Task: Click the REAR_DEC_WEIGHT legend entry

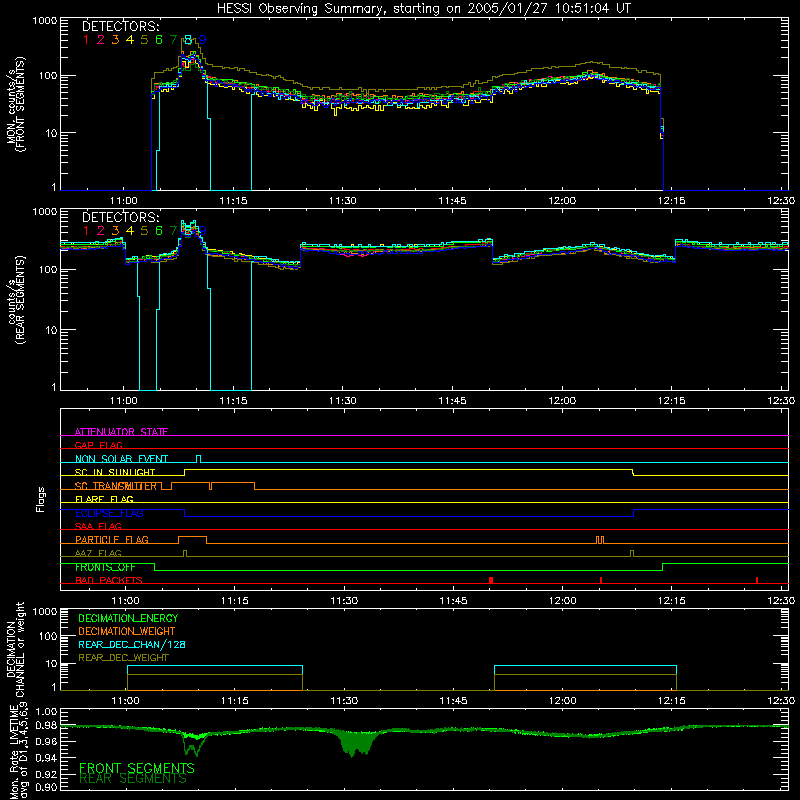Action: point(123,658)
